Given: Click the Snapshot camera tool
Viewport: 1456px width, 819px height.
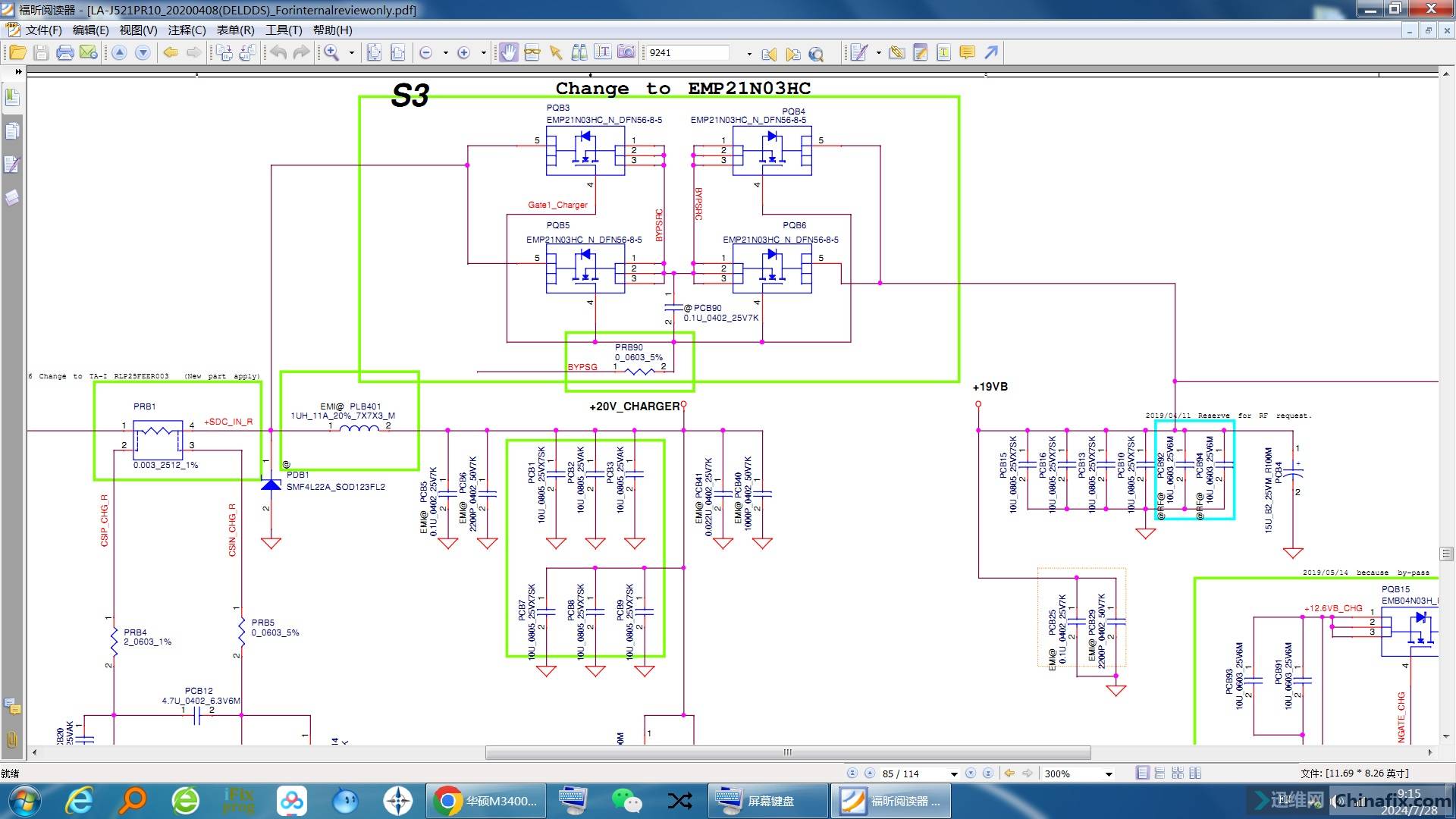Looking at the screenshot, I should click(x=626, y=52).
